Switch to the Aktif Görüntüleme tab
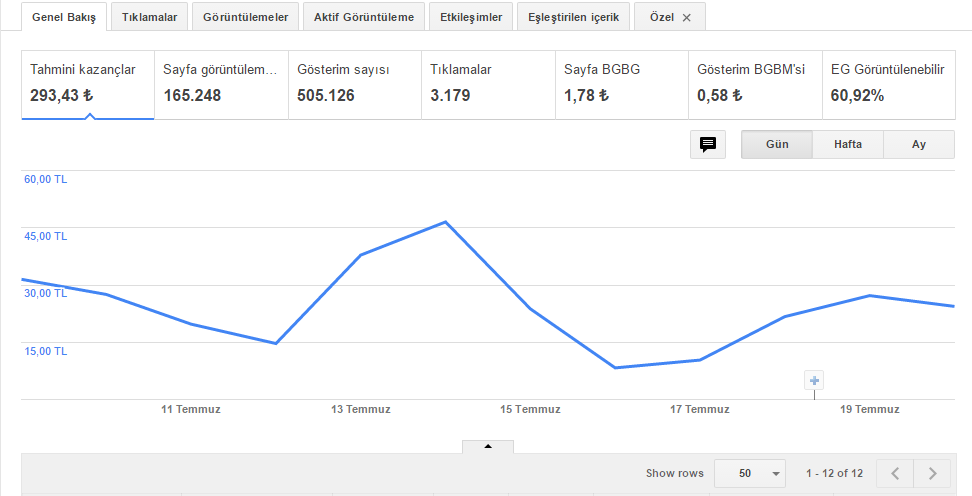This screenshot has height=496, width=972. pyautogui.click(x=364, y=17)
